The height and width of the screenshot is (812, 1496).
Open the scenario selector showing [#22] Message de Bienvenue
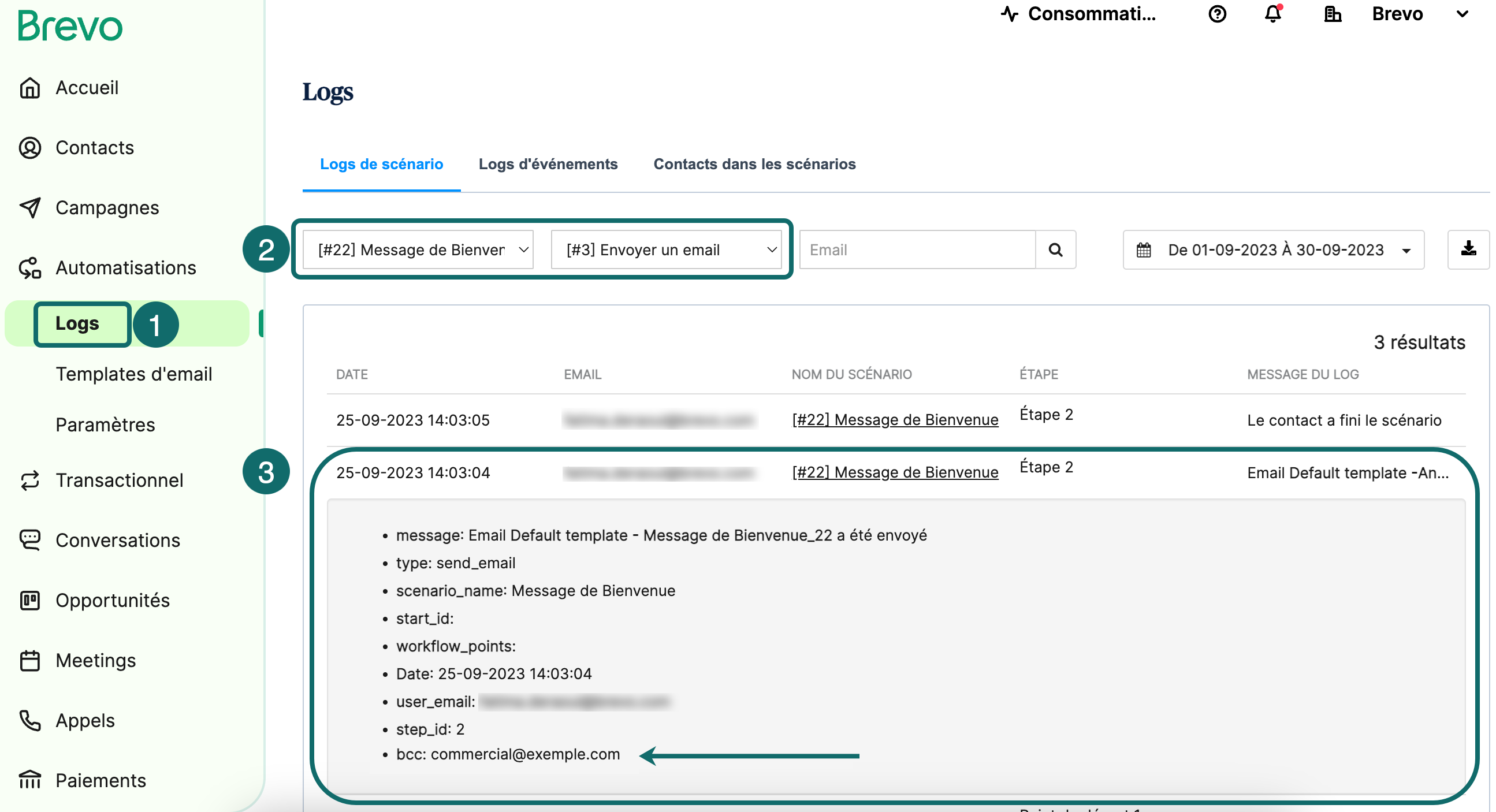[416, 249]
